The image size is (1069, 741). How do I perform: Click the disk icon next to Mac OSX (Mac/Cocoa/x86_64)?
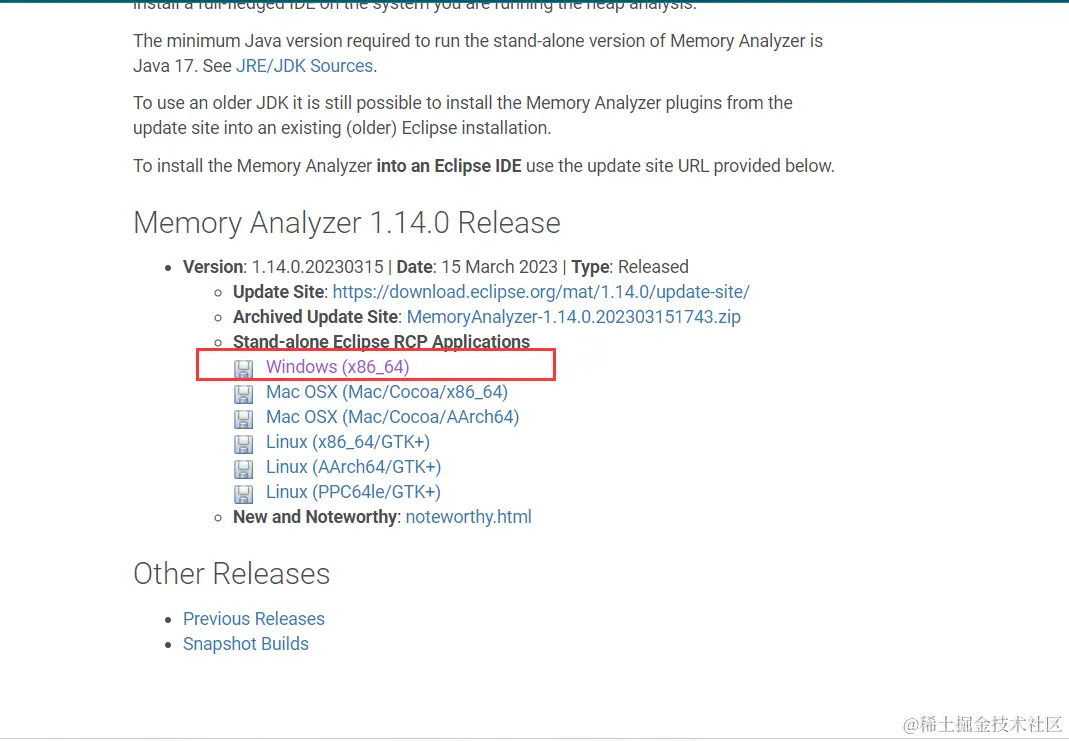(x=243, y=394)
